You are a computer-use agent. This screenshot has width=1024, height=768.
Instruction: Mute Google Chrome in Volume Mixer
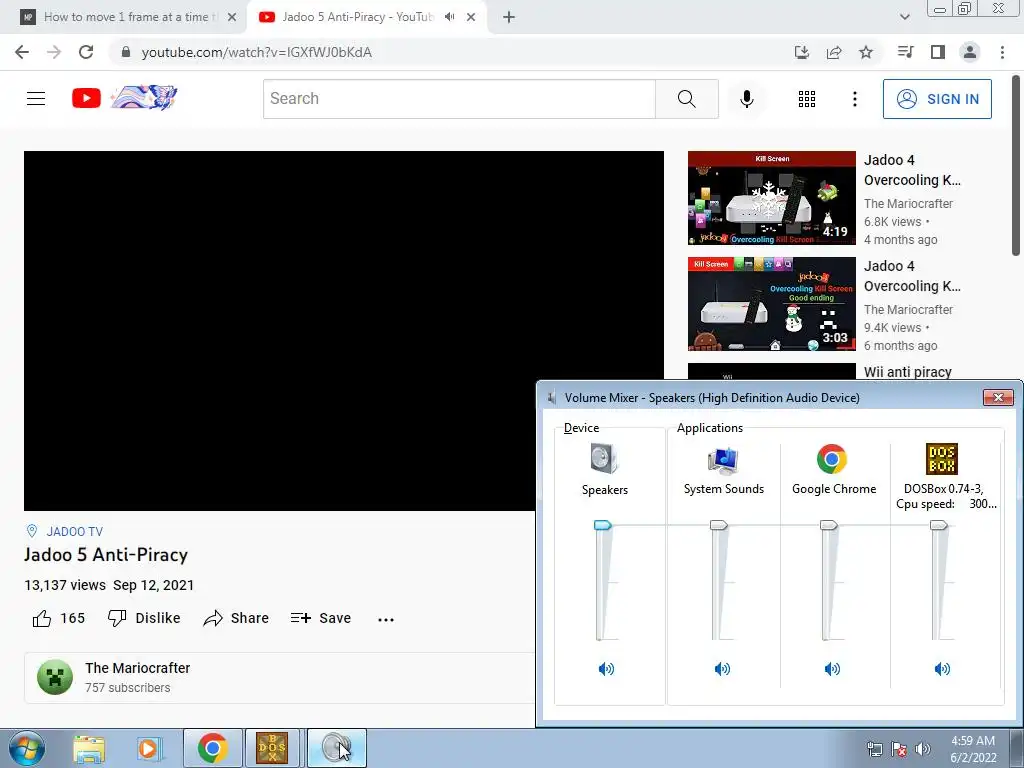click(832, 669)
